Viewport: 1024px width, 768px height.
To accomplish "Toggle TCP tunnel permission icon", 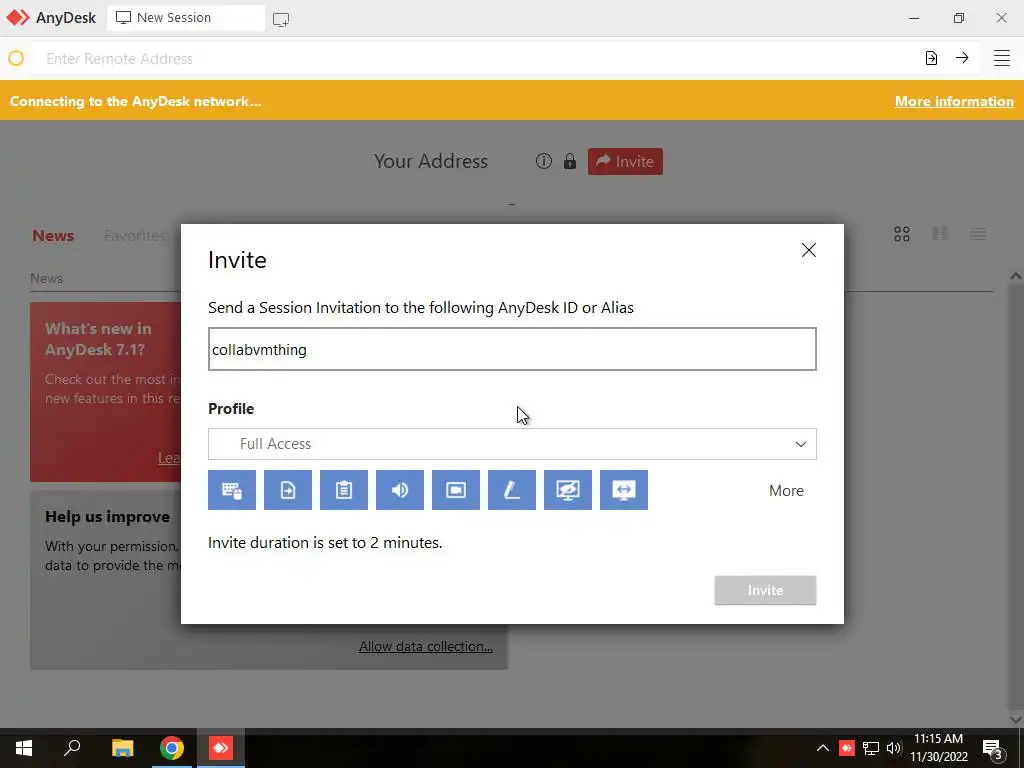I will (x=624, y=490).
